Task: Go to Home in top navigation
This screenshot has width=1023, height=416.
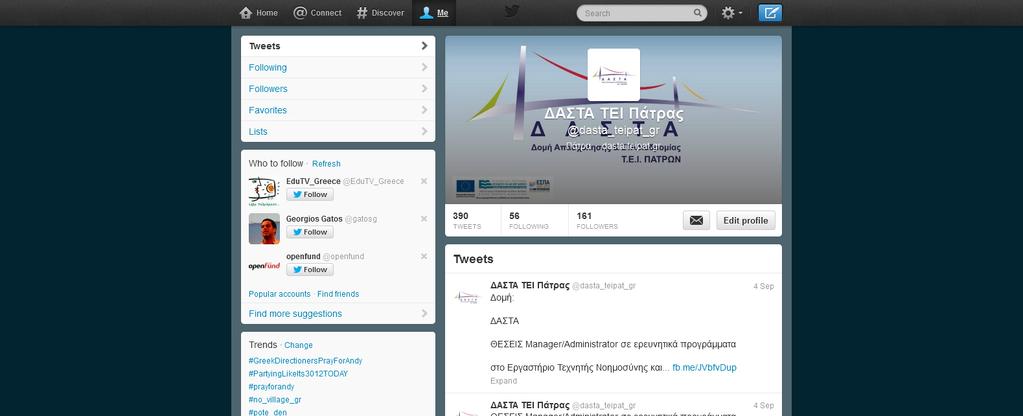Action: click(258, 12)
